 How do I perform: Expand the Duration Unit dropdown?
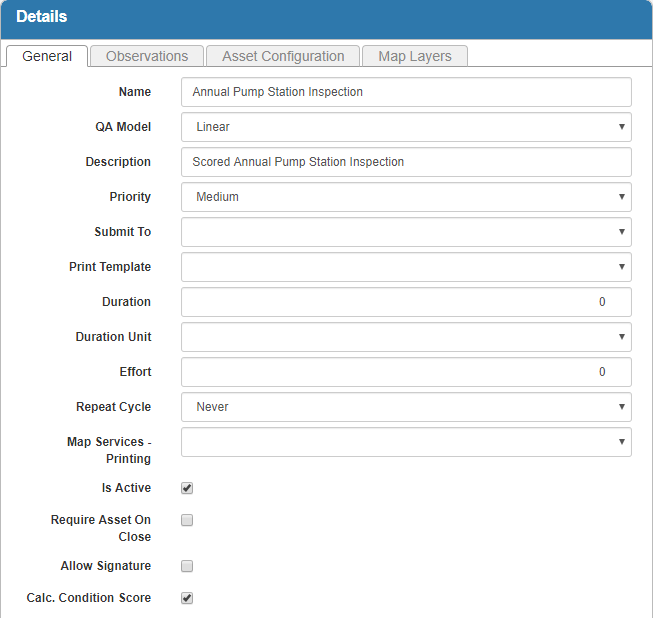pos(406,337)
